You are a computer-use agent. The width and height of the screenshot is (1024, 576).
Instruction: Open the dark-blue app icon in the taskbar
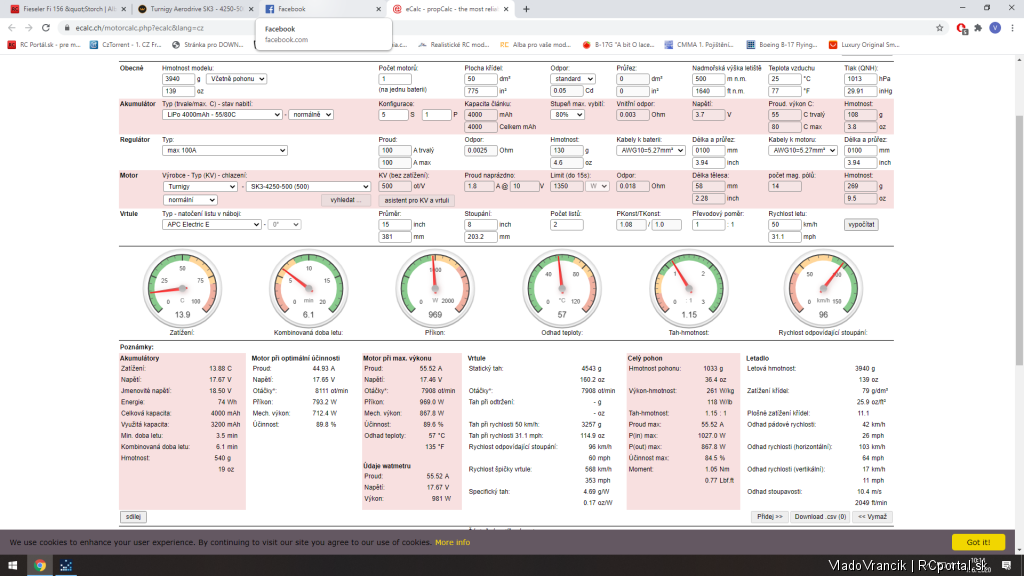coord(66,566)
